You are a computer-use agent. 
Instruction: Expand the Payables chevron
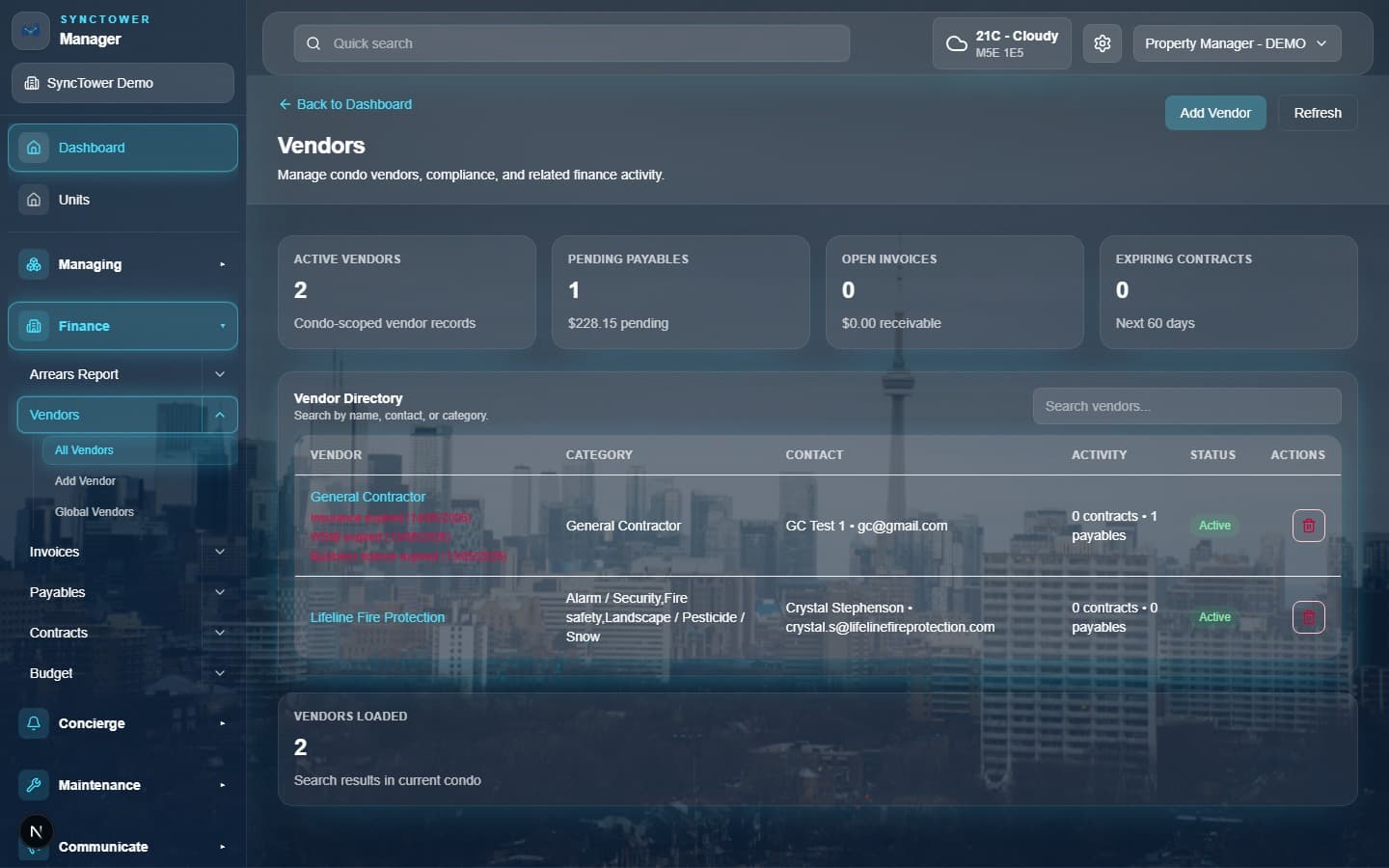[x=220, y=592]
